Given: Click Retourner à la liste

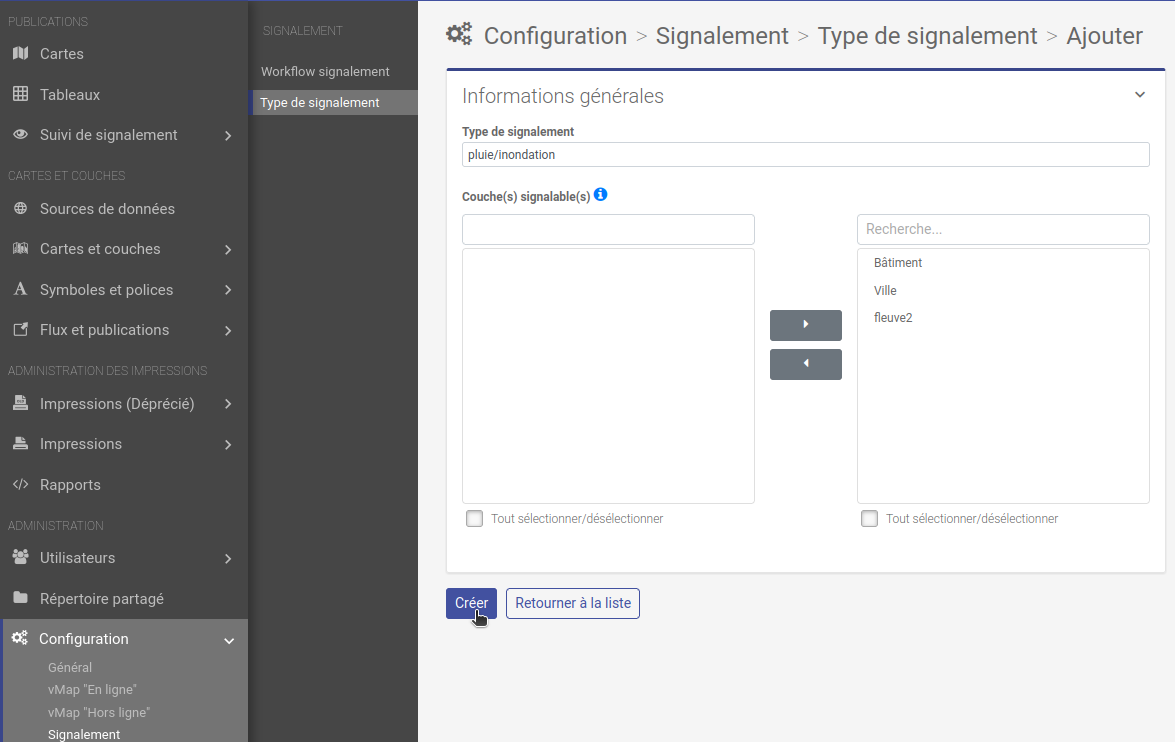Looking at the screenshot, I should pos(572,603).
